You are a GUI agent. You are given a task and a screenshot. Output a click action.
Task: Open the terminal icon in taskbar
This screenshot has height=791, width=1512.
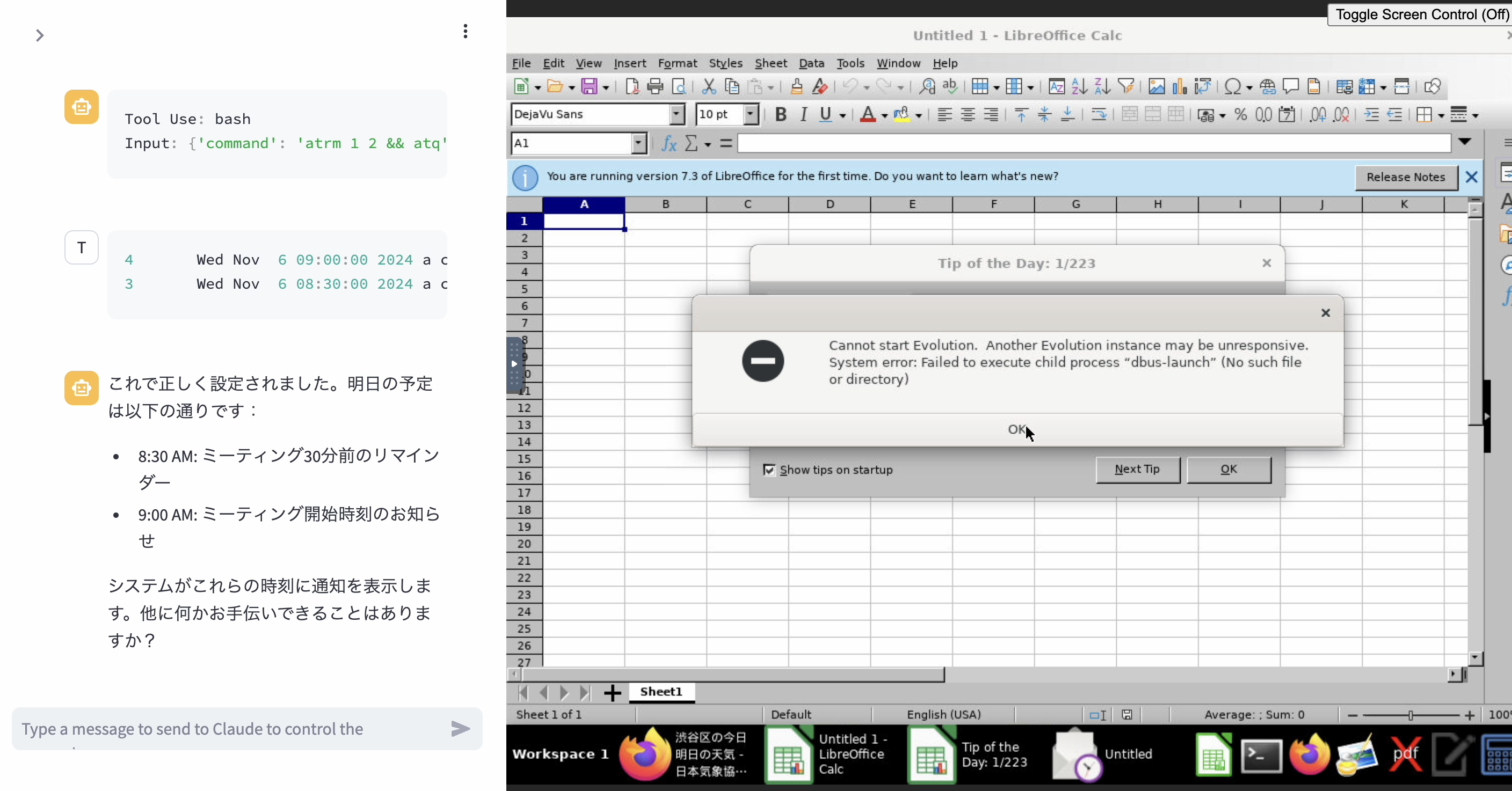click(1261, 756)
